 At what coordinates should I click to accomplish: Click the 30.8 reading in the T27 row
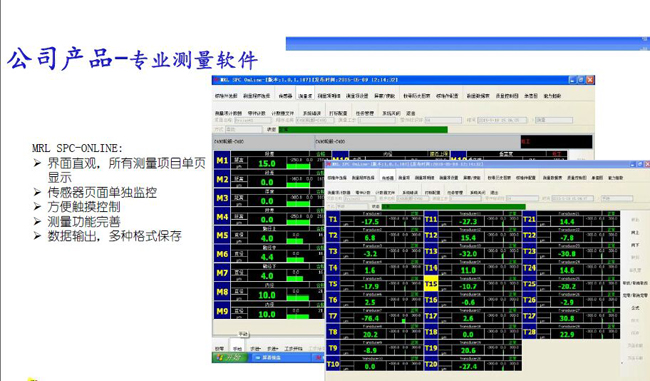[567, 318]
